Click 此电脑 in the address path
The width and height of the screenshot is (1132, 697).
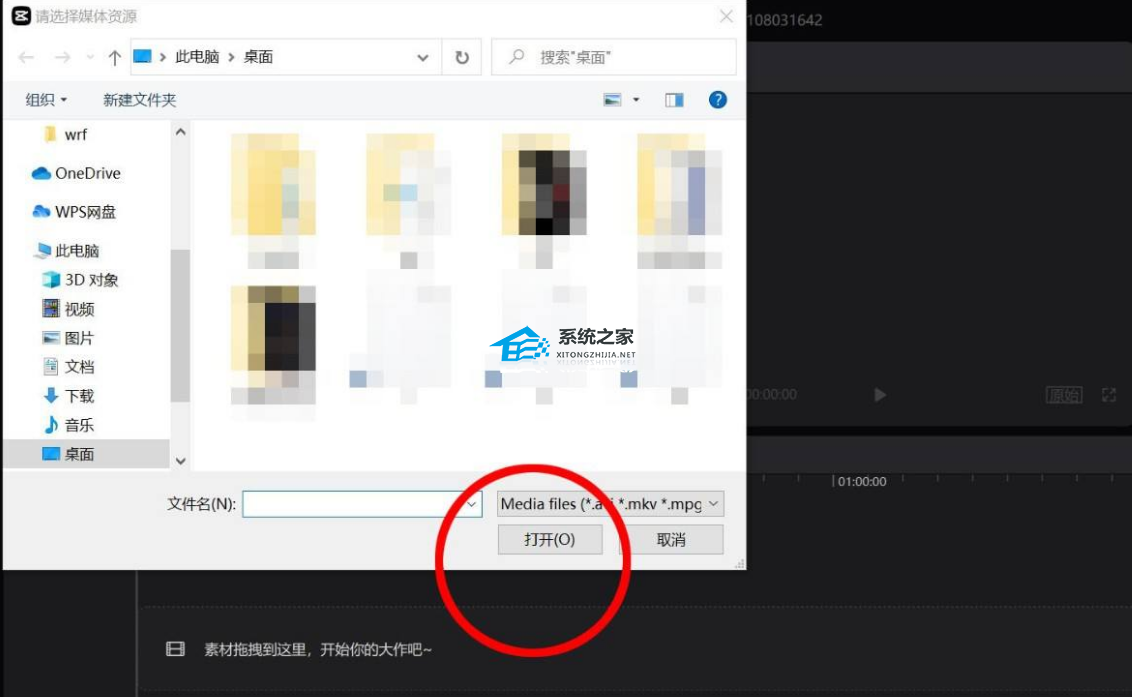click(x=197, y=57)
